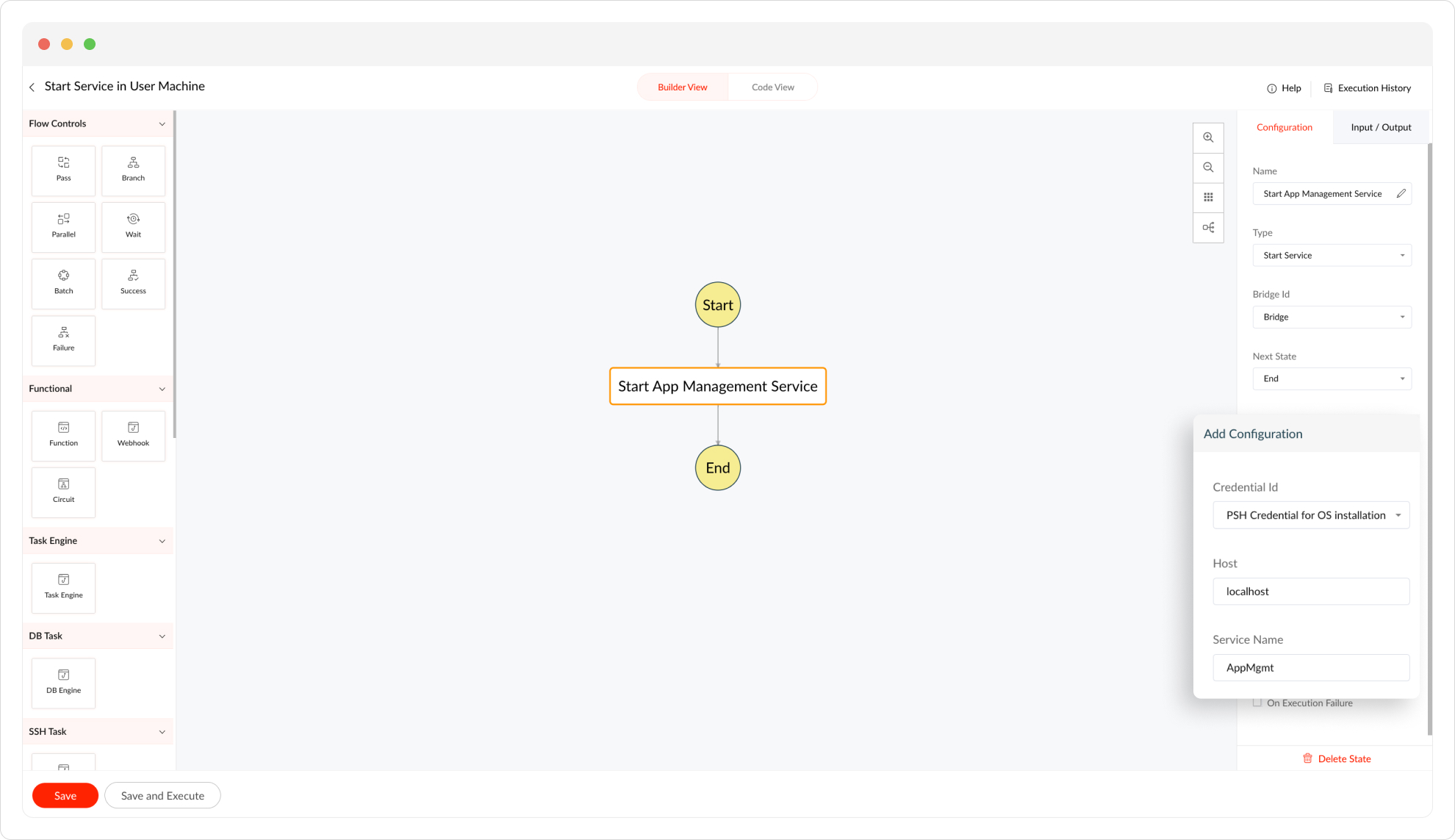Viewport: 1455px width, 840px height.
Task: Toggle On Execution Failure checkbox
Action: tap(1257, 703)
